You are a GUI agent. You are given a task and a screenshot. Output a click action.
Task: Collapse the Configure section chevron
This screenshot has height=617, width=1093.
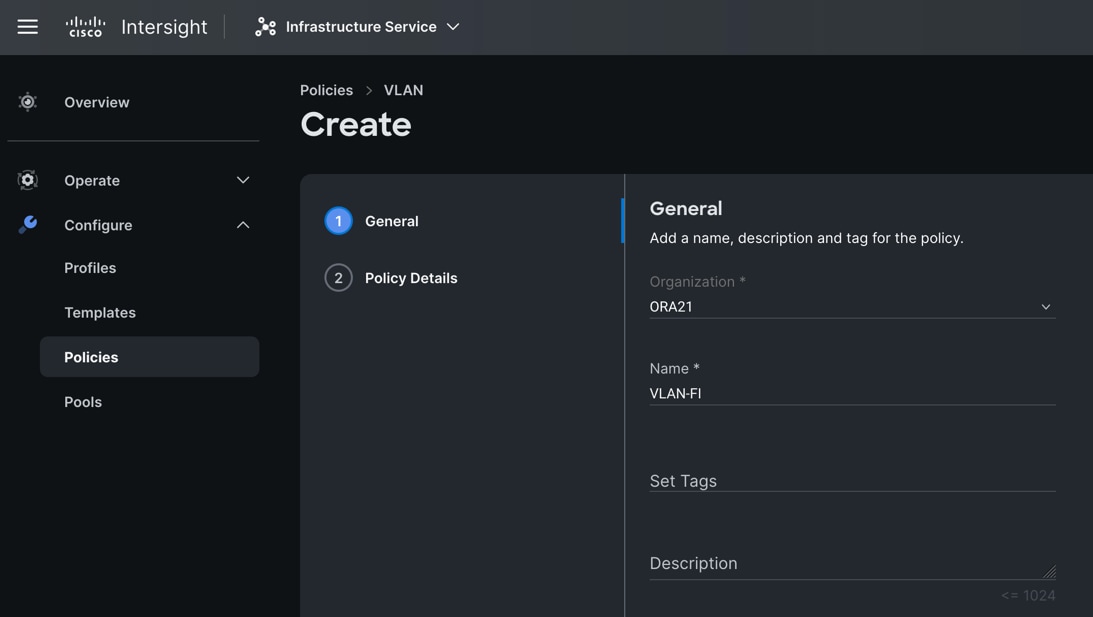tap(243, 225)
